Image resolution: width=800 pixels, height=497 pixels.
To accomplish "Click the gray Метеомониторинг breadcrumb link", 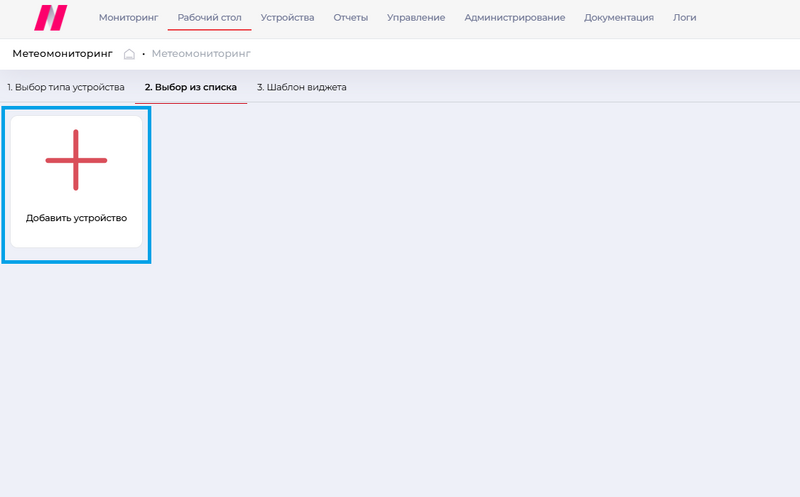I will coord(201,54).
